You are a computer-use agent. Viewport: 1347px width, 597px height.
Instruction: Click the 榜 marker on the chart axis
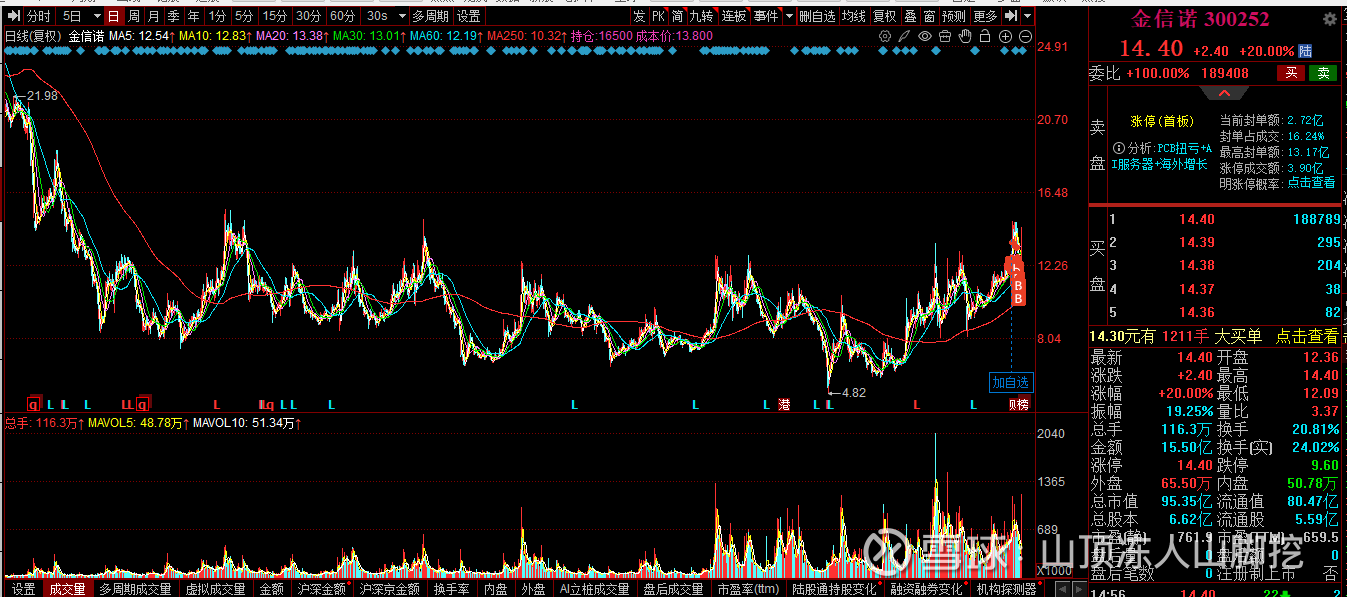click(1024, 404)
